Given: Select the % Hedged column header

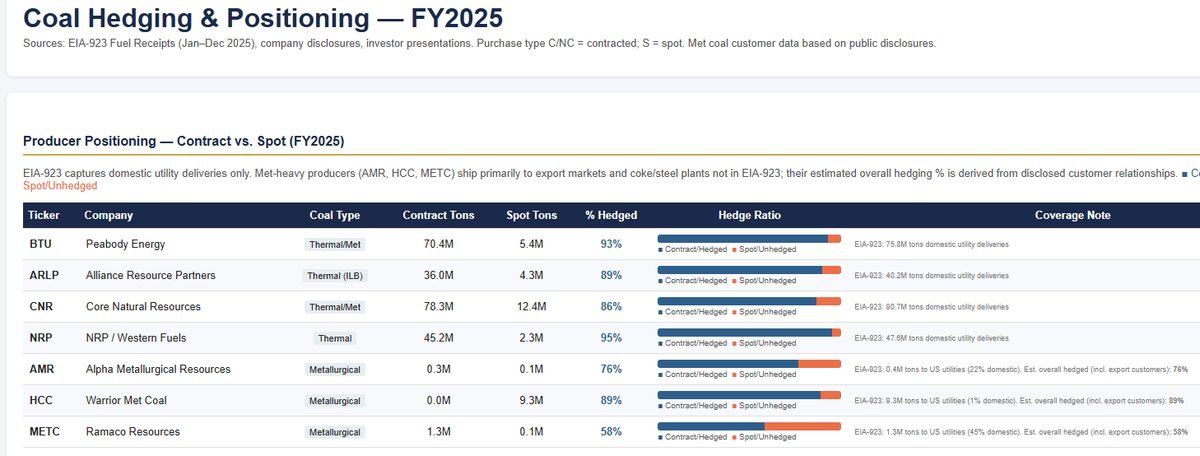Looking at the screenshot, I should click(x=611, y=215).
